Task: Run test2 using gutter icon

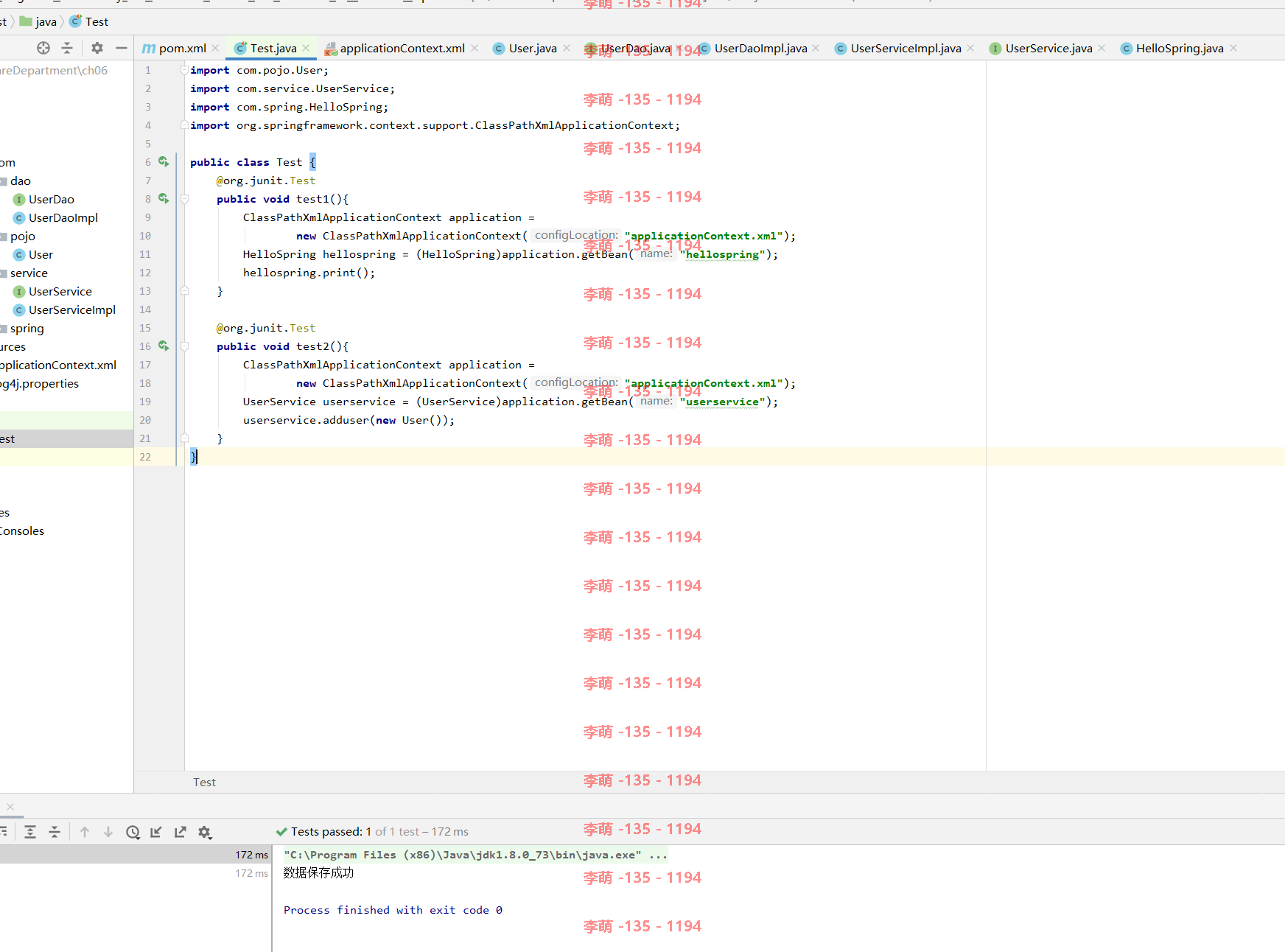Action: 164,346
